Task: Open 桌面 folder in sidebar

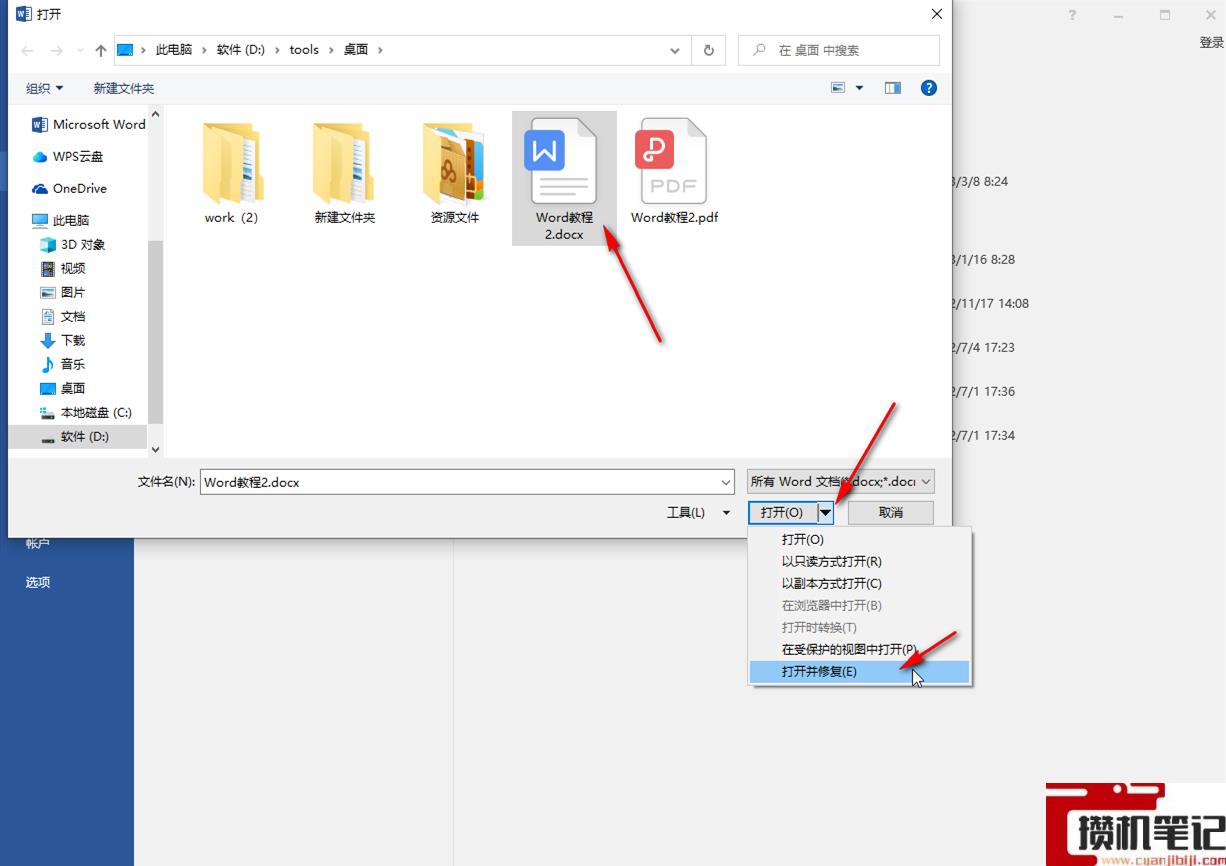Action: point(62,388)
